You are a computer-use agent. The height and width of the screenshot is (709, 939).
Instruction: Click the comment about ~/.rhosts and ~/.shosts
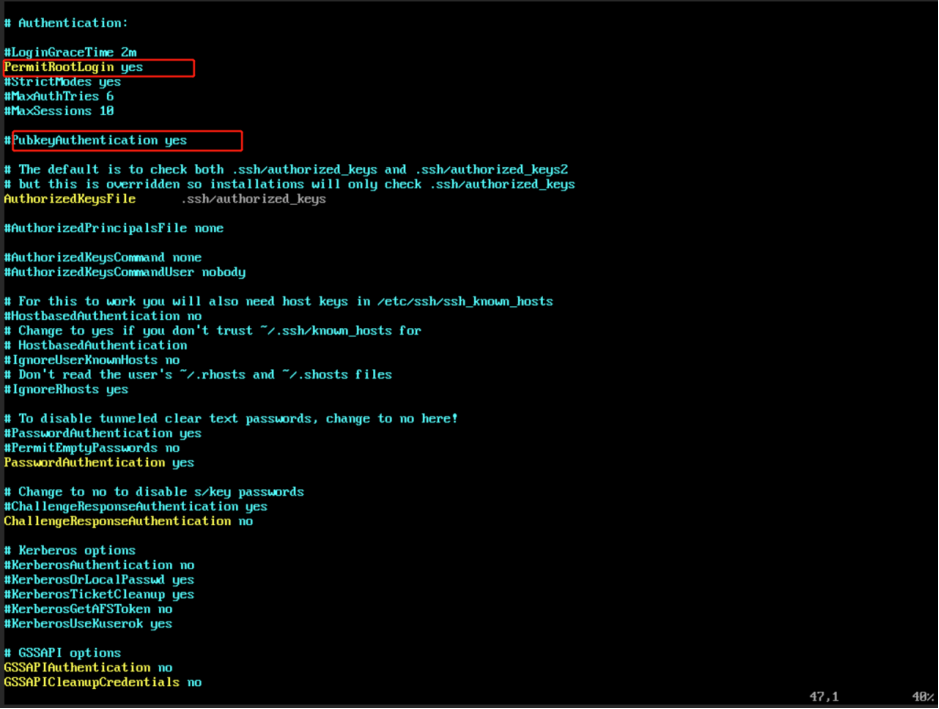coord(198,375)
